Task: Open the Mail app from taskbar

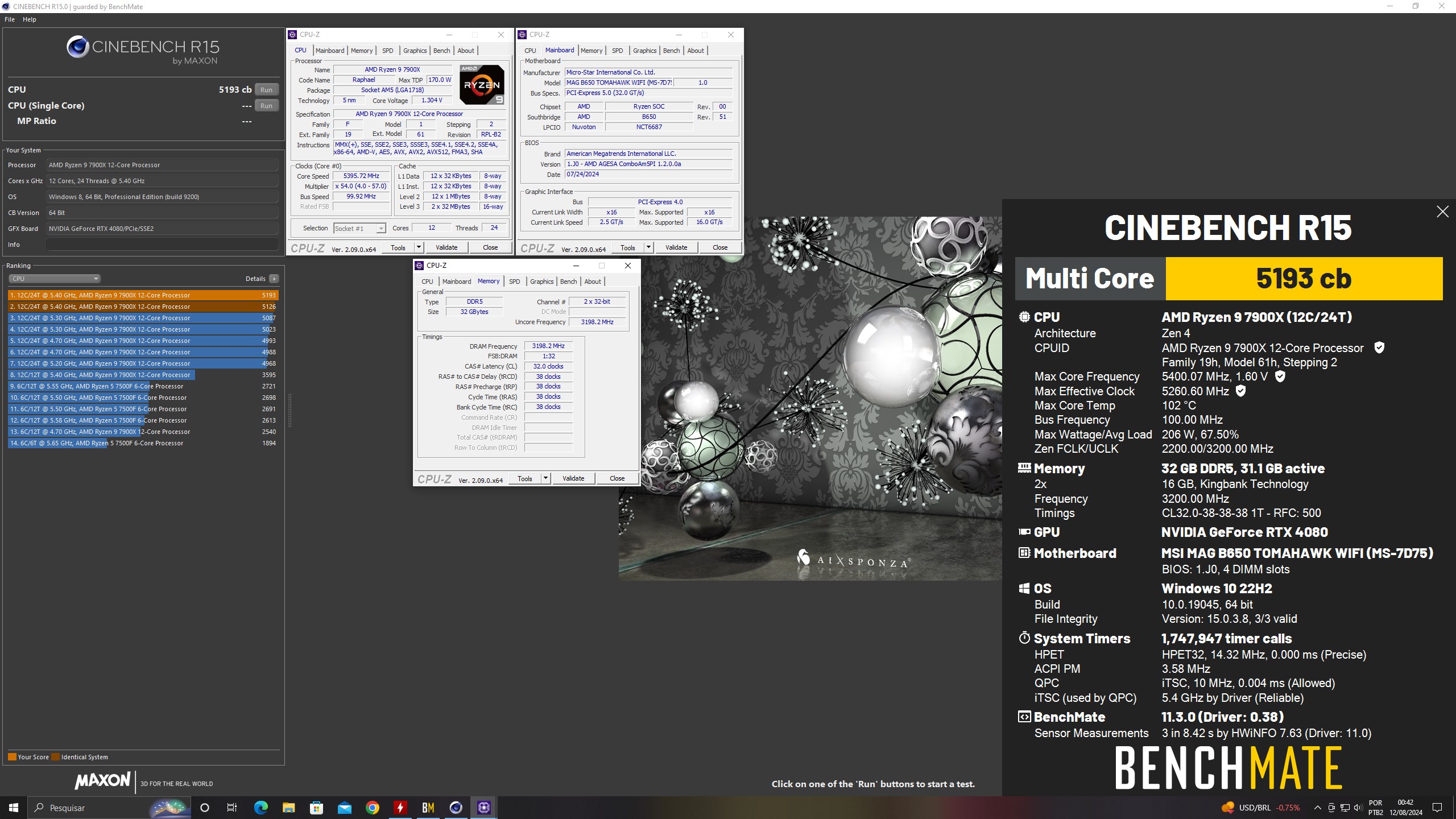Action: coord(344,808)
